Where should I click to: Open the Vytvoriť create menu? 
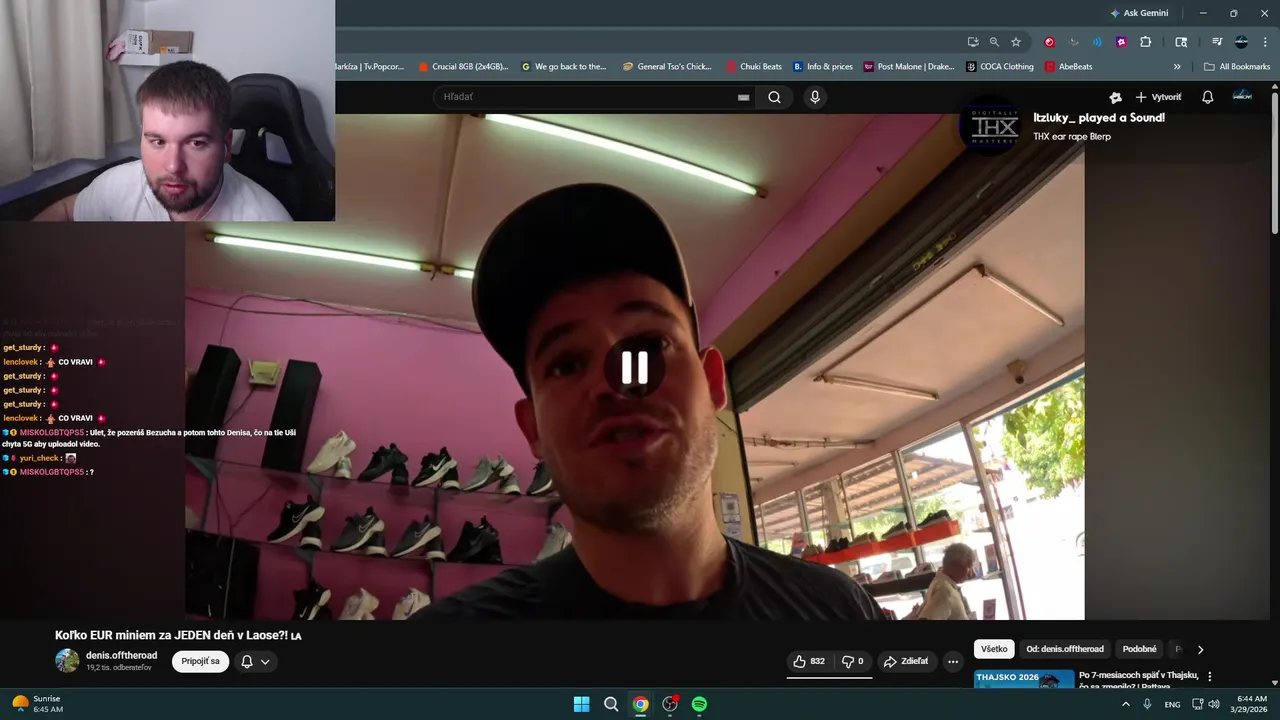(1158, 97)
